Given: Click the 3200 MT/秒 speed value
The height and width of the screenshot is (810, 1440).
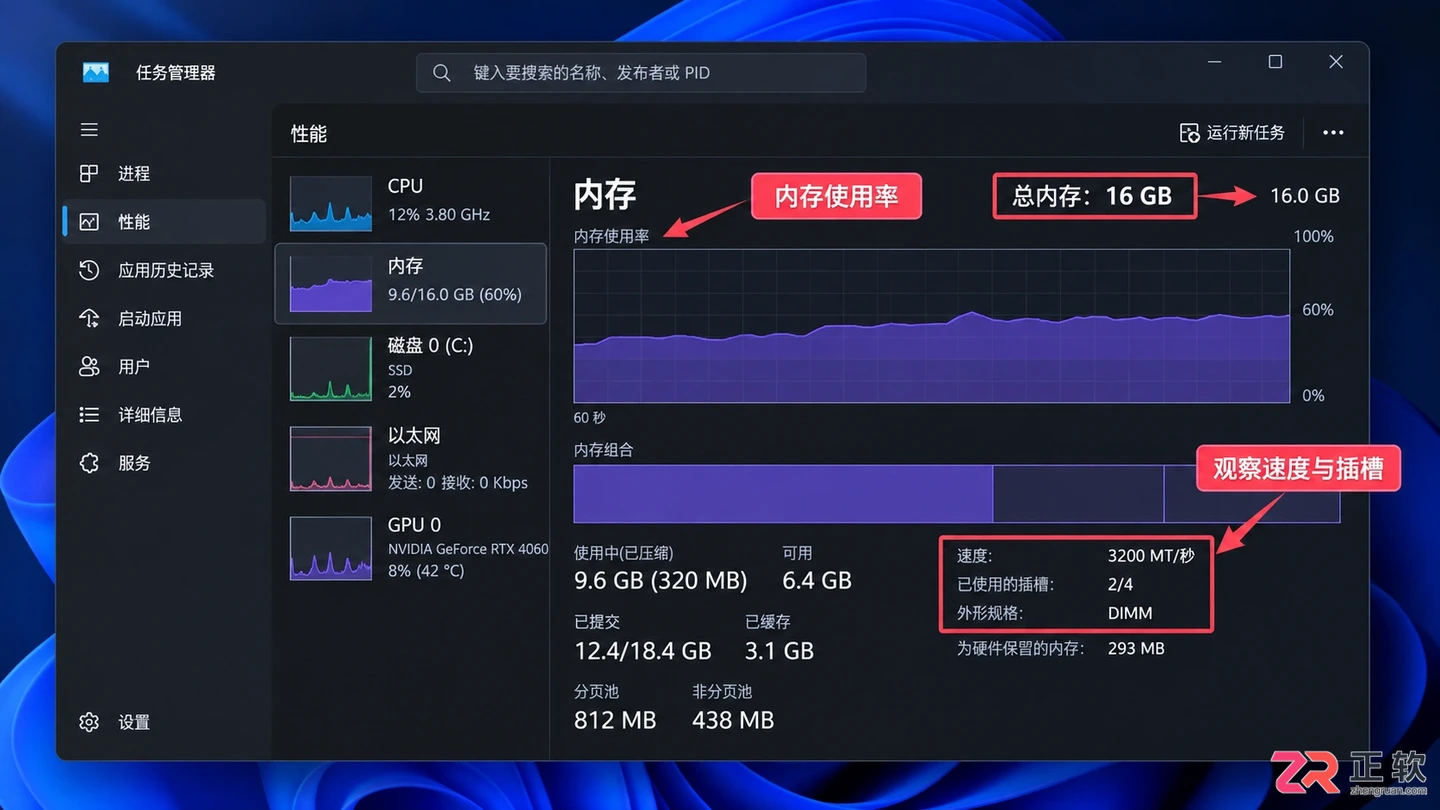Looking at the screenshot, I should 1151,556.
